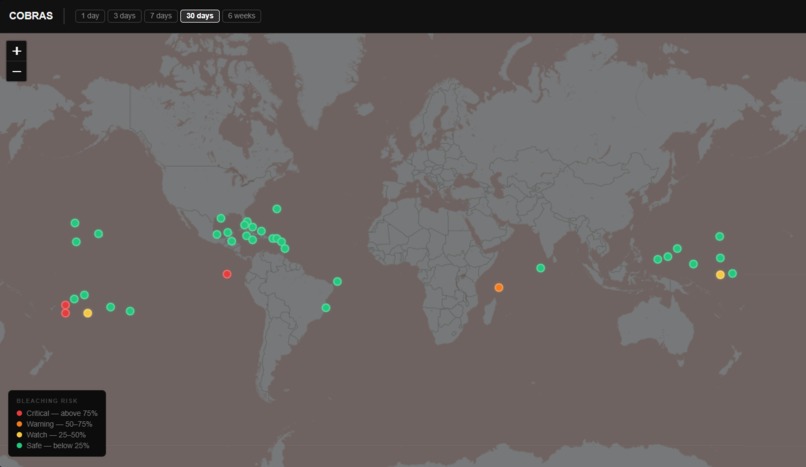Select the upper red marker of the South Pacific pair
Image resolution: width=806 pixels, height=467 pixels.
point(65,305)
